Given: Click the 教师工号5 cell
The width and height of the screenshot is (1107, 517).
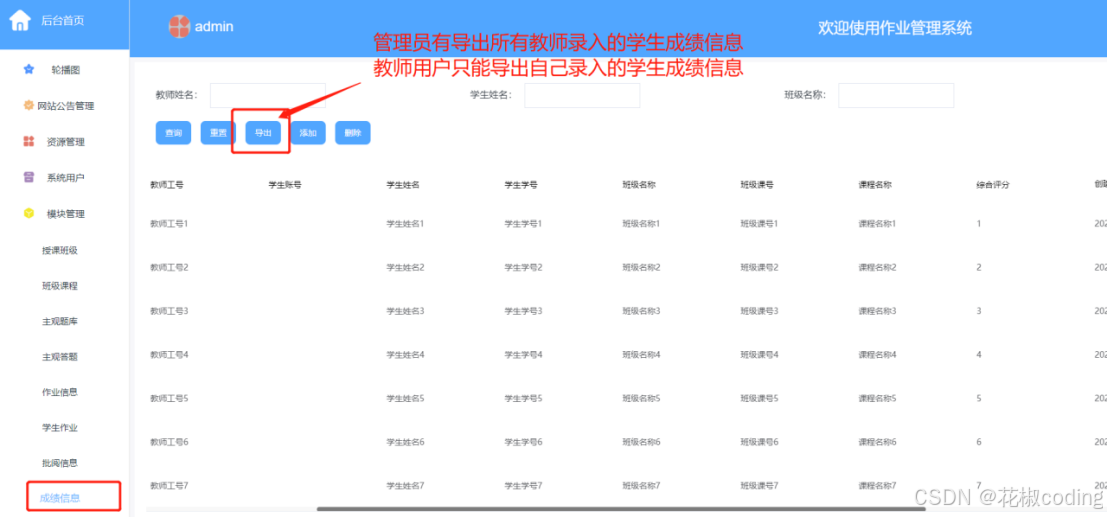Looking at the screenshot, I should click(x=169, y=398).
